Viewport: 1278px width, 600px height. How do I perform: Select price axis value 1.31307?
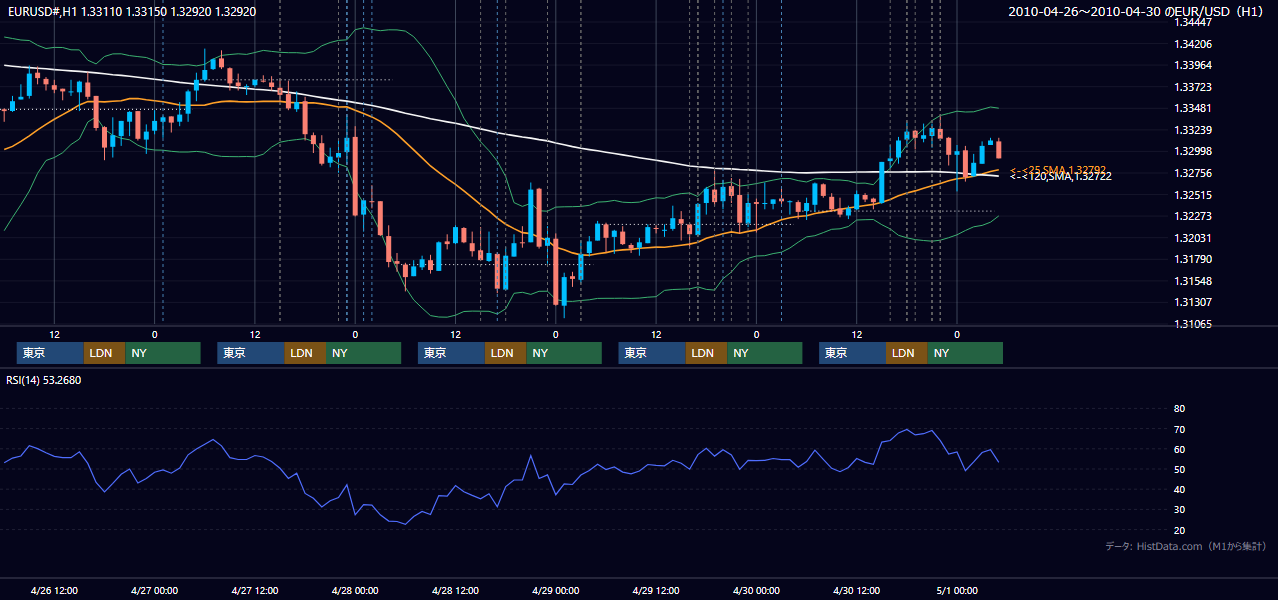[x=1193, y=302]
